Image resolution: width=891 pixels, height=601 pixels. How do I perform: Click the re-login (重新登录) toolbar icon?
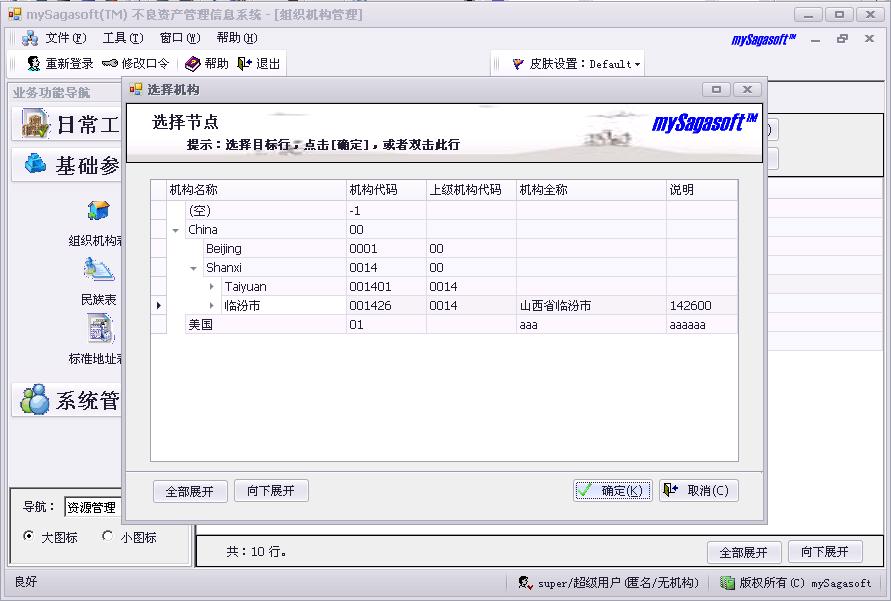point(34,64)
